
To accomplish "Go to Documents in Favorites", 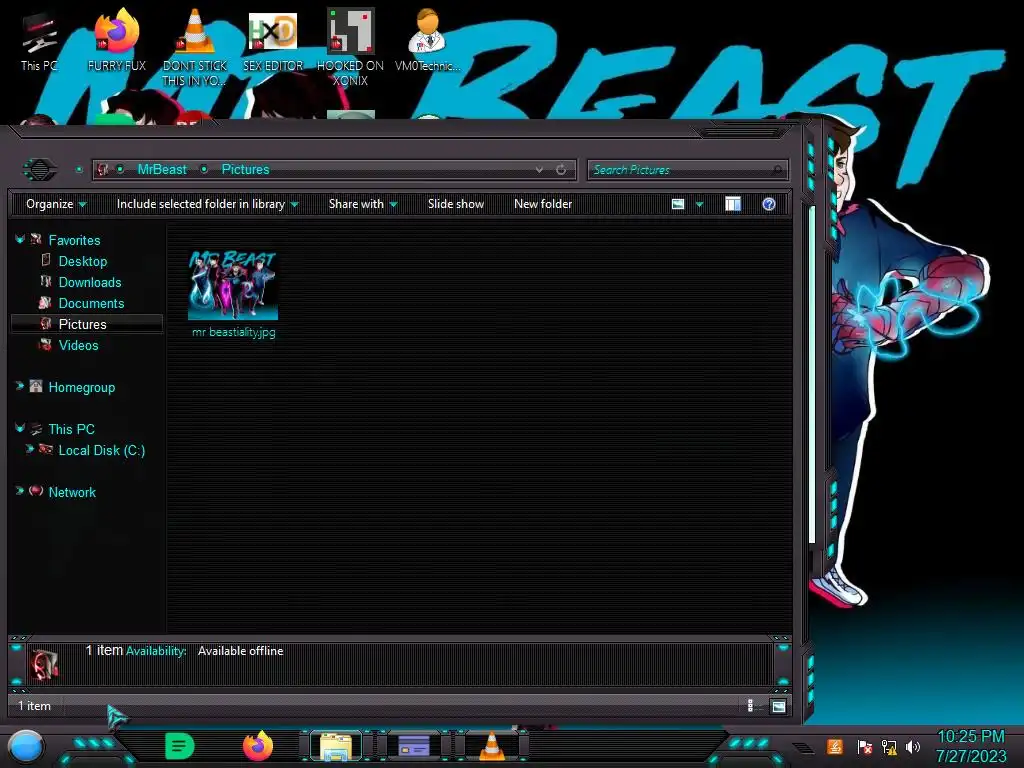I will pos(91,303).
